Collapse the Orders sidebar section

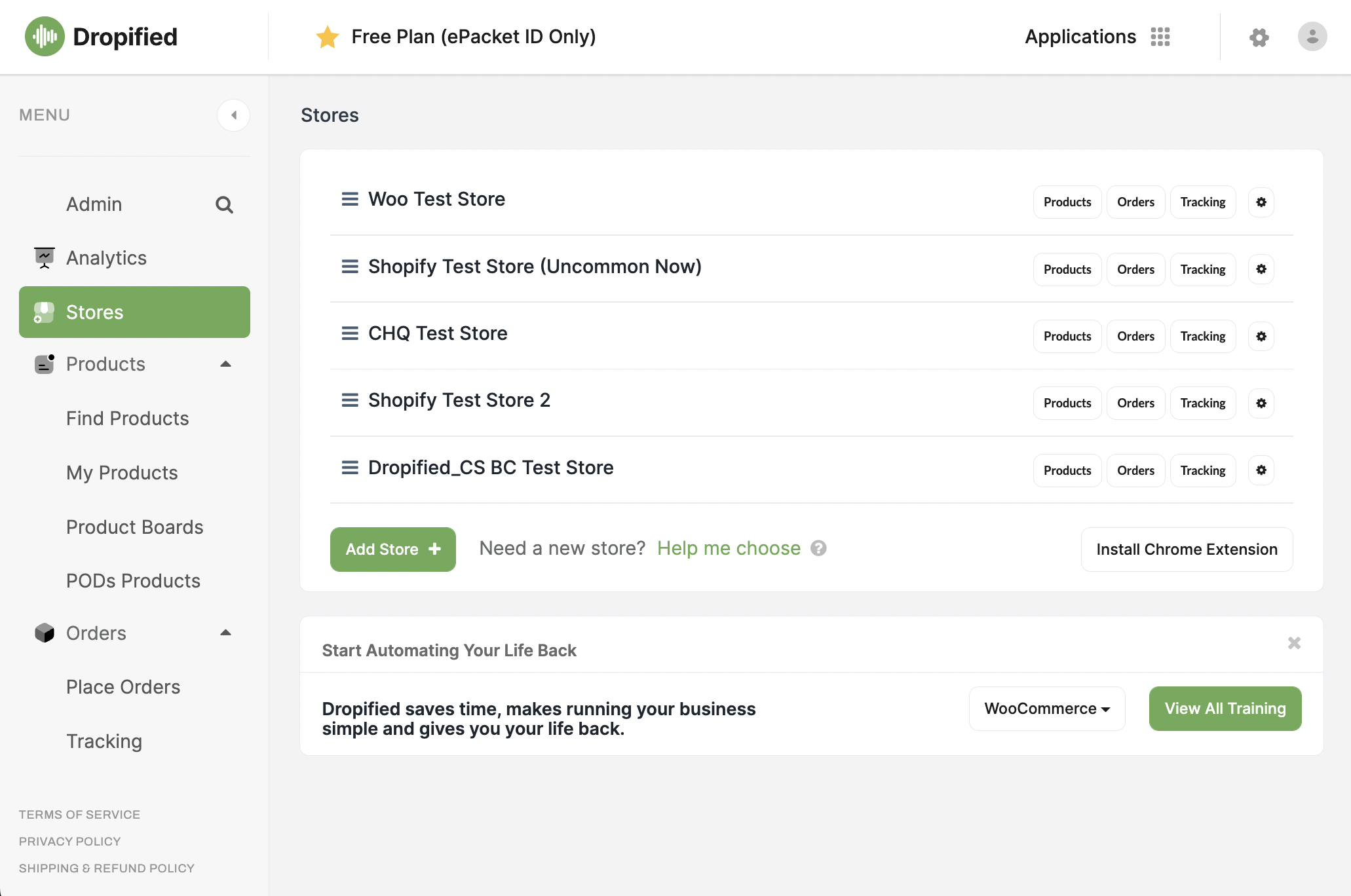coord(225,633)
